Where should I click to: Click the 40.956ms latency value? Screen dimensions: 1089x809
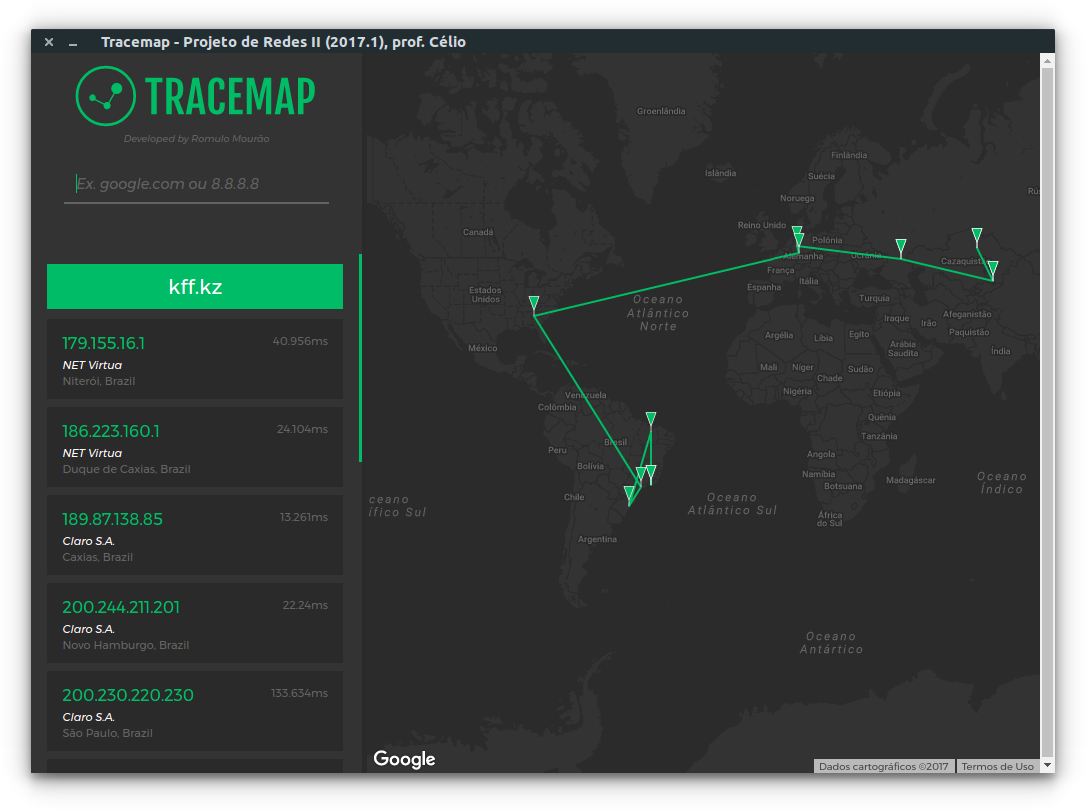pos(300,341)
